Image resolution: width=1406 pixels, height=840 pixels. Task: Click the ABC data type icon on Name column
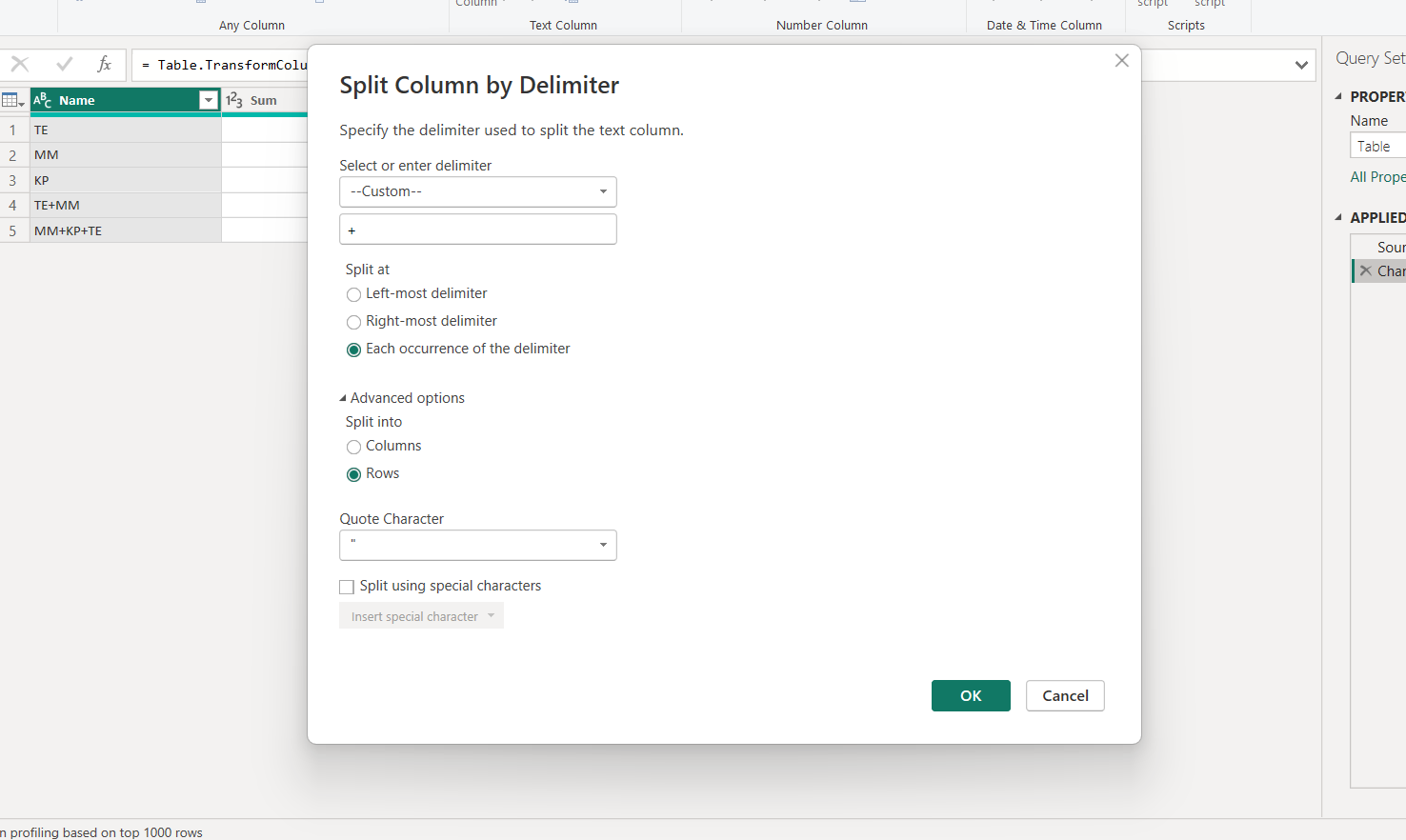[x=43, y=100]
